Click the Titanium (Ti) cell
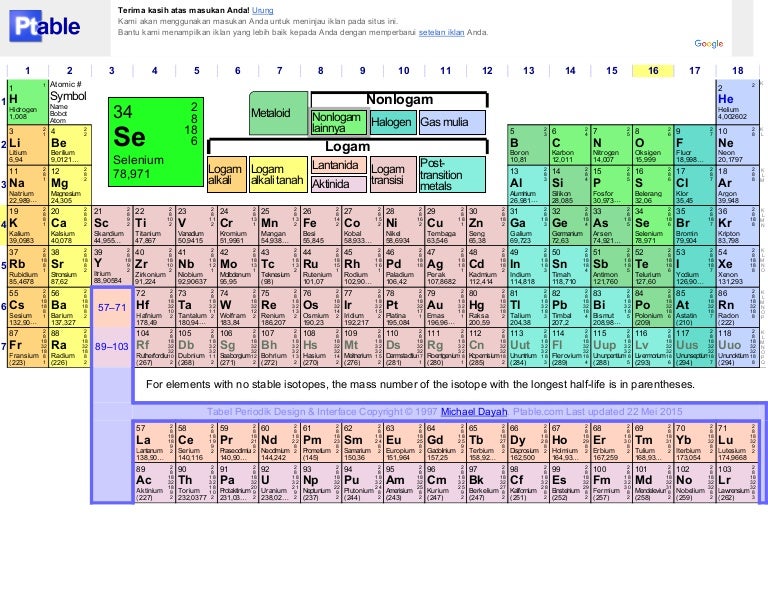 [x=154, y=226]
